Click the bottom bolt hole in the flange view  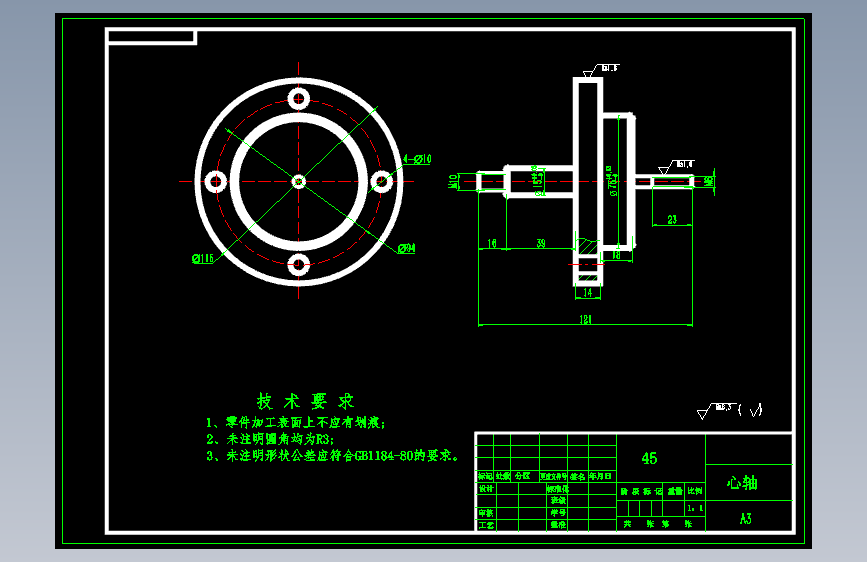(299, 264)
